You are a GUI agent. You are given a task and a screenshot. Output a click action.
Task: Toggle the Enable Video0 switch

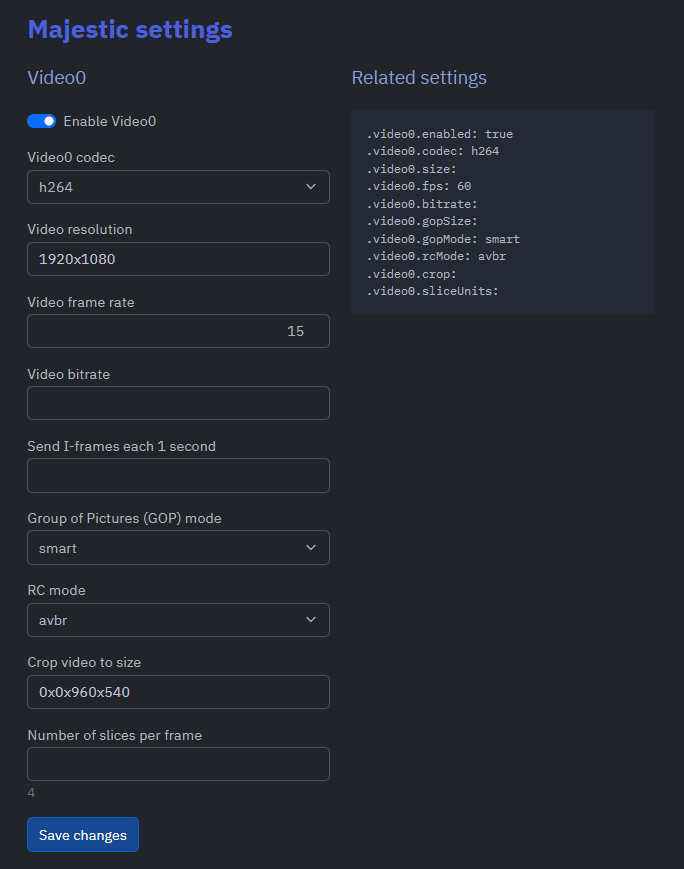[41, 121]
